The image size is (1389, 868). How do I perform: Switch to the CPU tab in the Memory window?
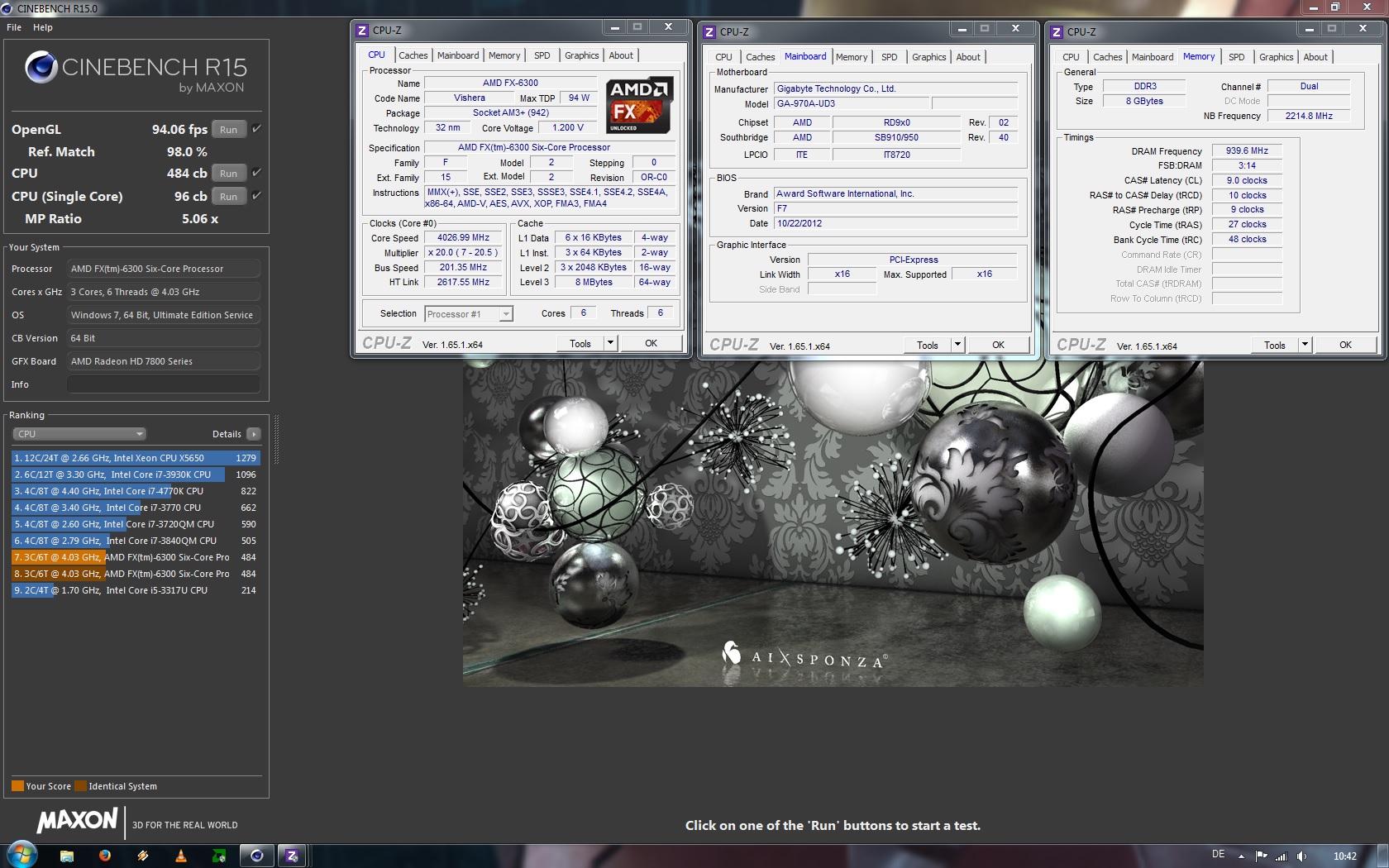point(1072,57)
